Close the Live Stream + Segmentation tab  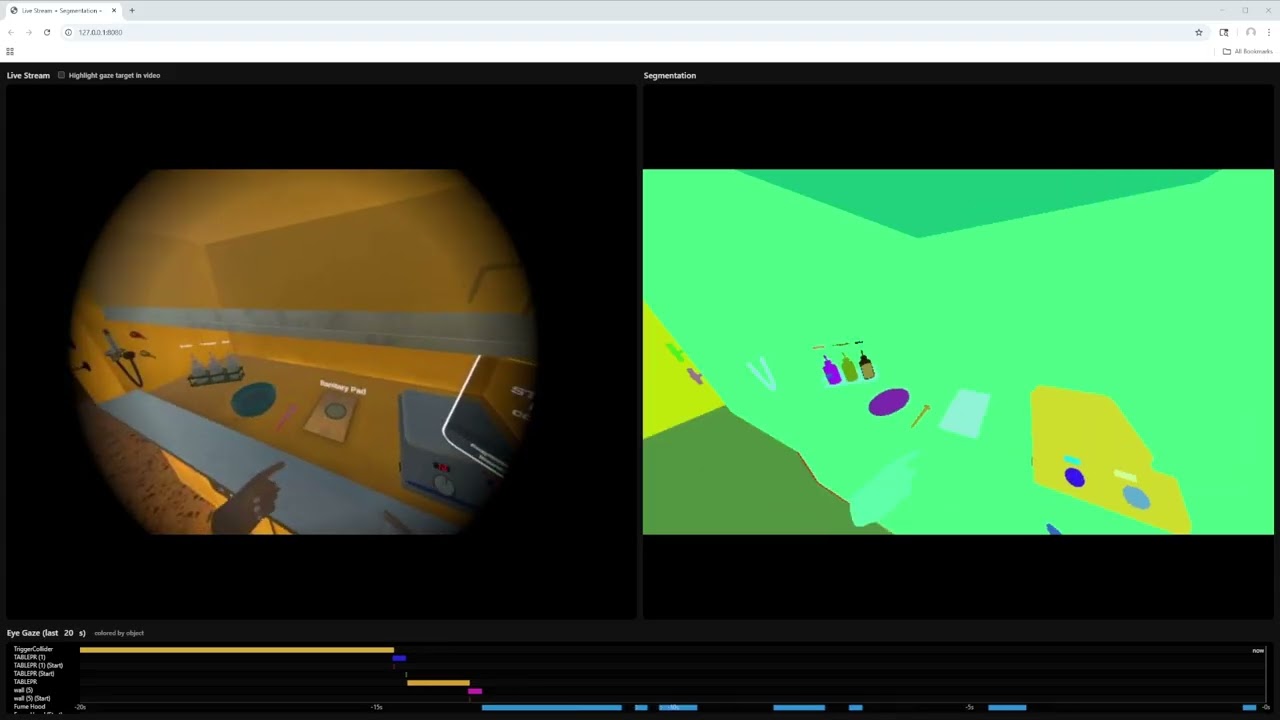click(114, 10)
